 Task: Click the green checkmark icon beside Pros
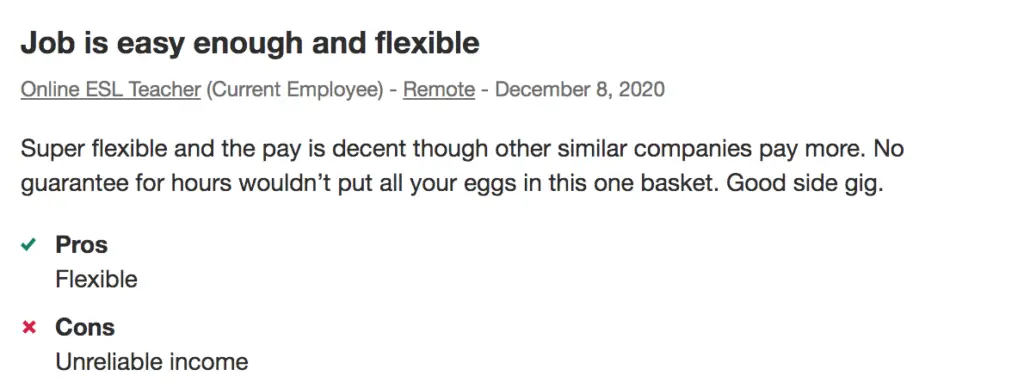[x=28, y=245]
